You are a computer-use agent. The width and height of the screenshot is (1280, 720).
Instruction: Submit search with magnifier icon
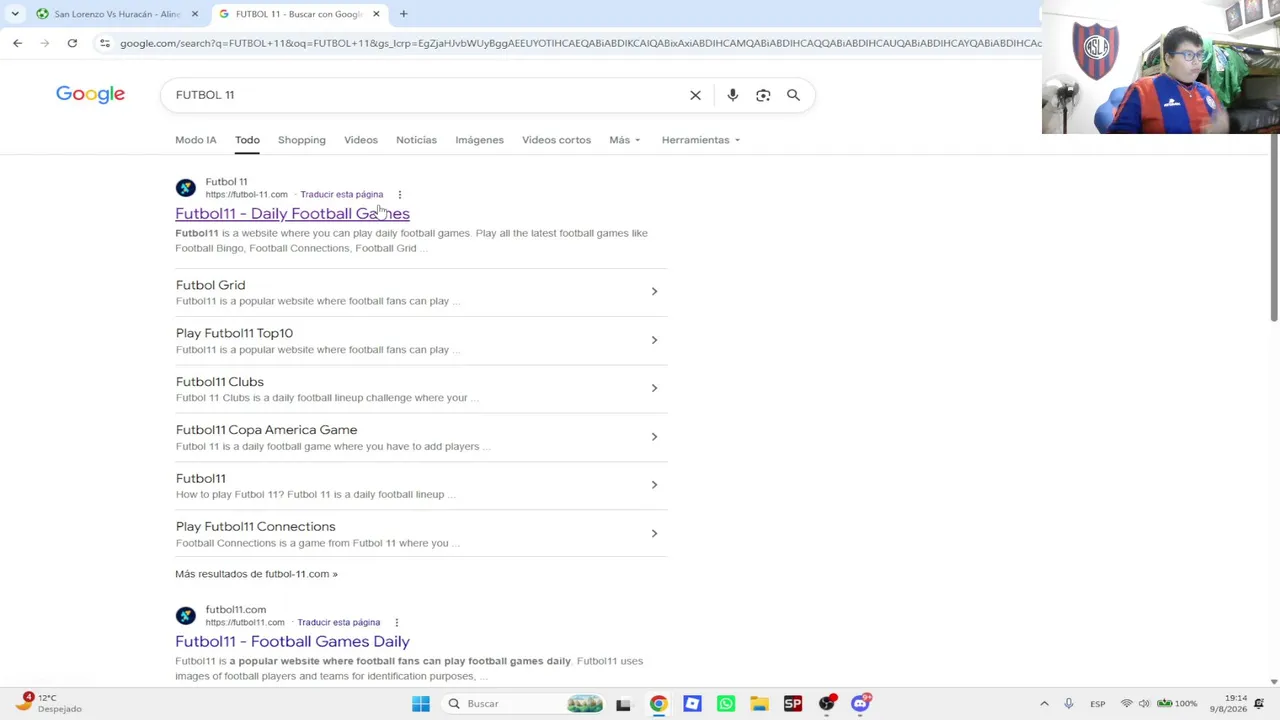click(793, 95)
